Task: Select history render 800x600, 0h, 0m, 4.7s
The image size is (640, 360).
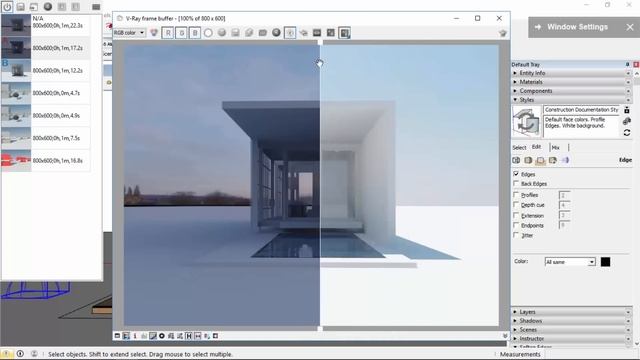Action: tap(46, 93)
